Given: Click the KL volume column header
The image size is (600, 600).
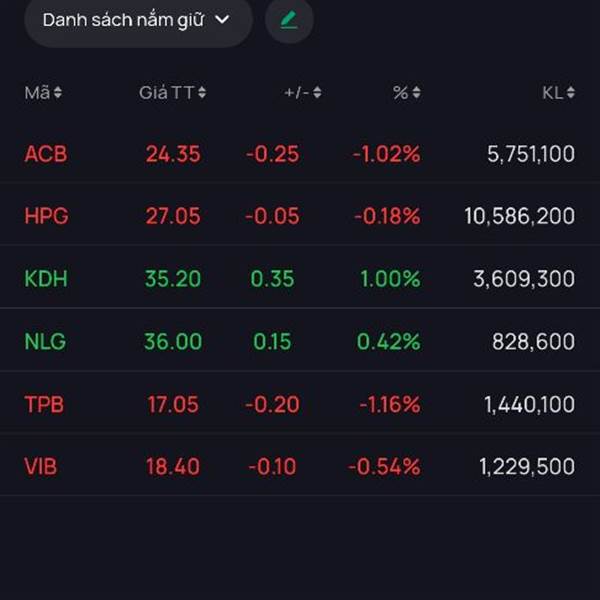Looking at the screenshot, I should tap(552, 93).
